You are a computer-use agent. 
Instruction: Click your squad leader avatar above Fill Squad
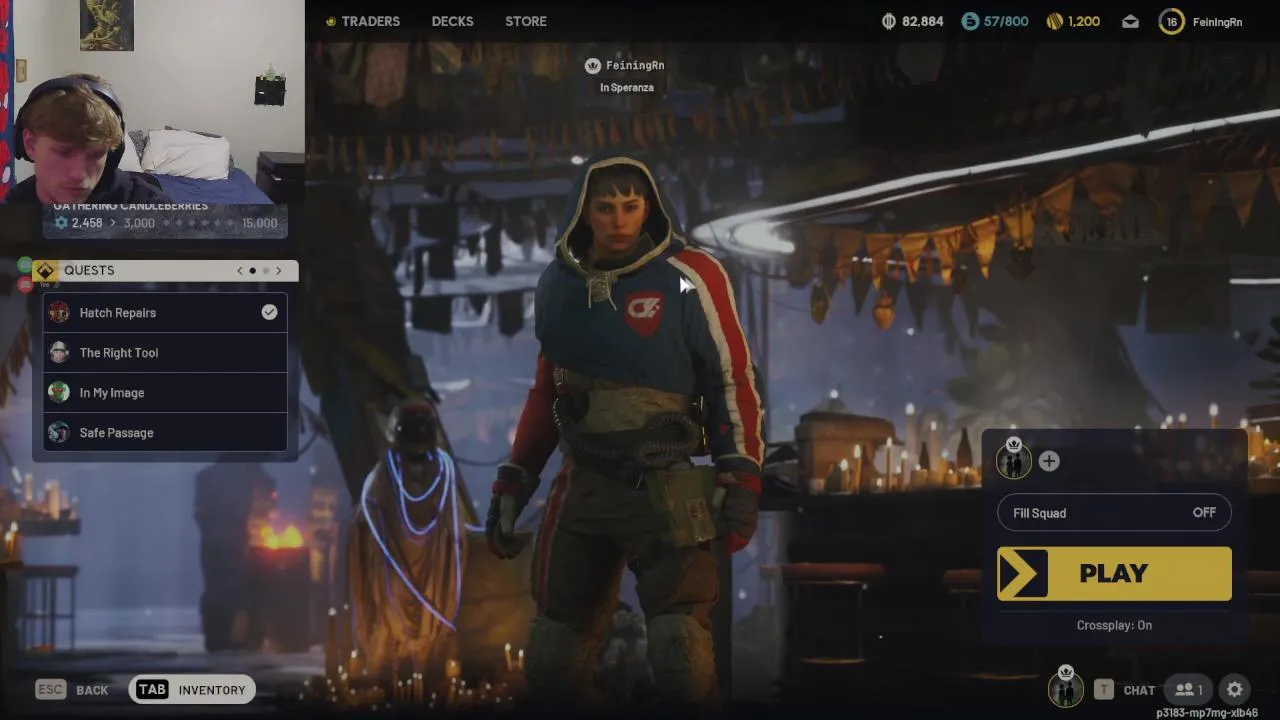tap(1014, 459)
